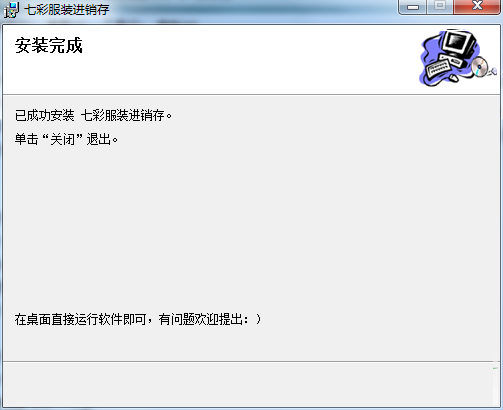
Task: Click the bottom button panel area
Action: (x=251, y=384)
